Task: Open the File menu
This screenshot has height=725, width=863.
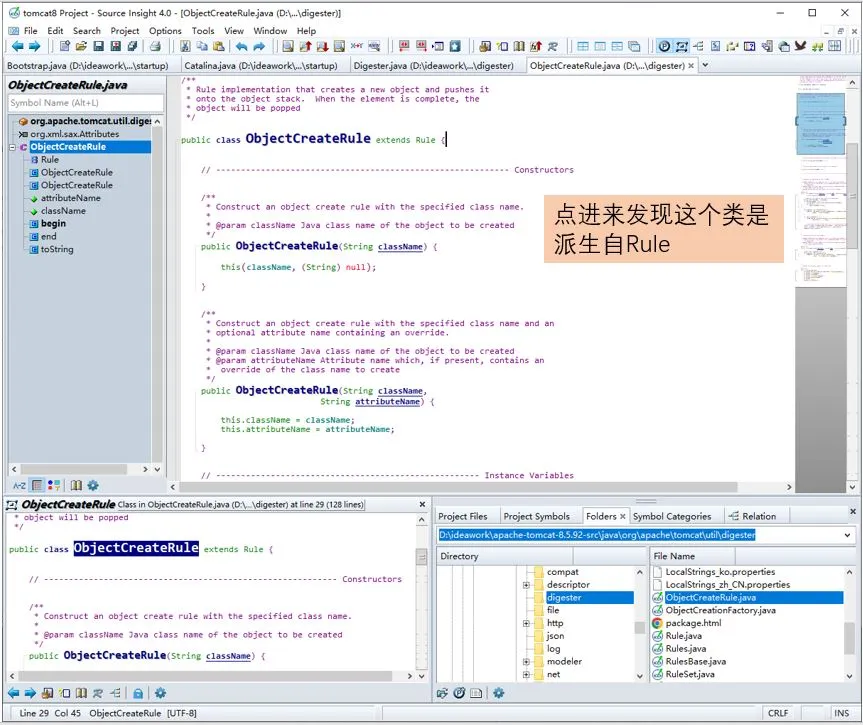Action: [31, 31]
